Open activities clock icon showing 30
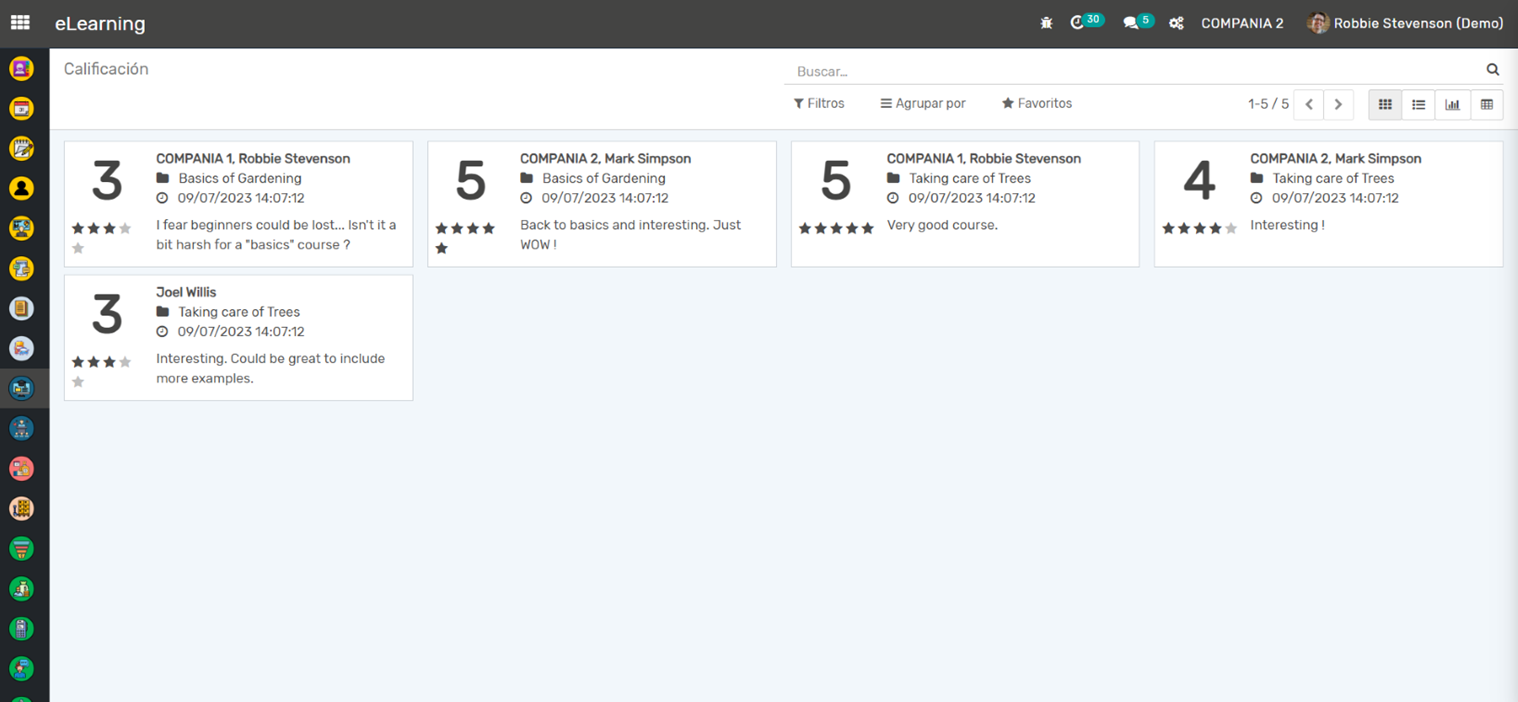Screen dimensions: 1518x702 click(x=1078, y=23)
